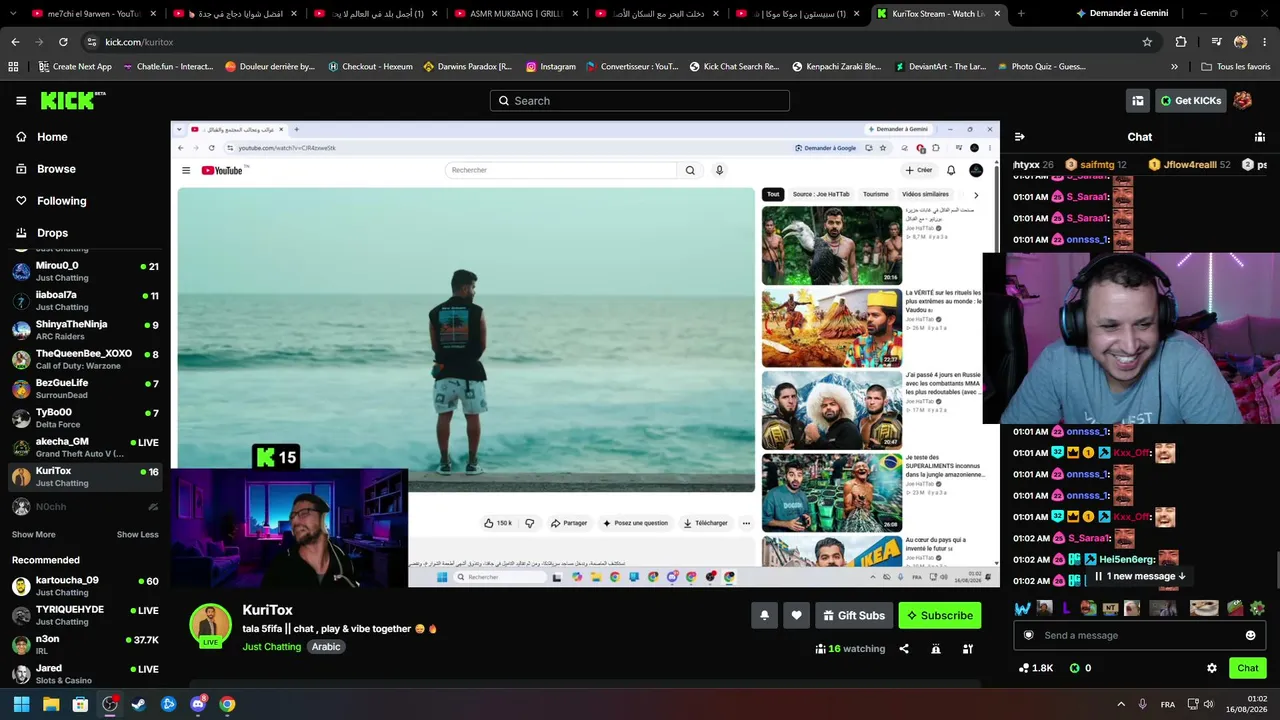Turn on notifications with the bell icon
Image resolution: width=1280 pixels, height=720 pixels.
(x=764, y=616)
